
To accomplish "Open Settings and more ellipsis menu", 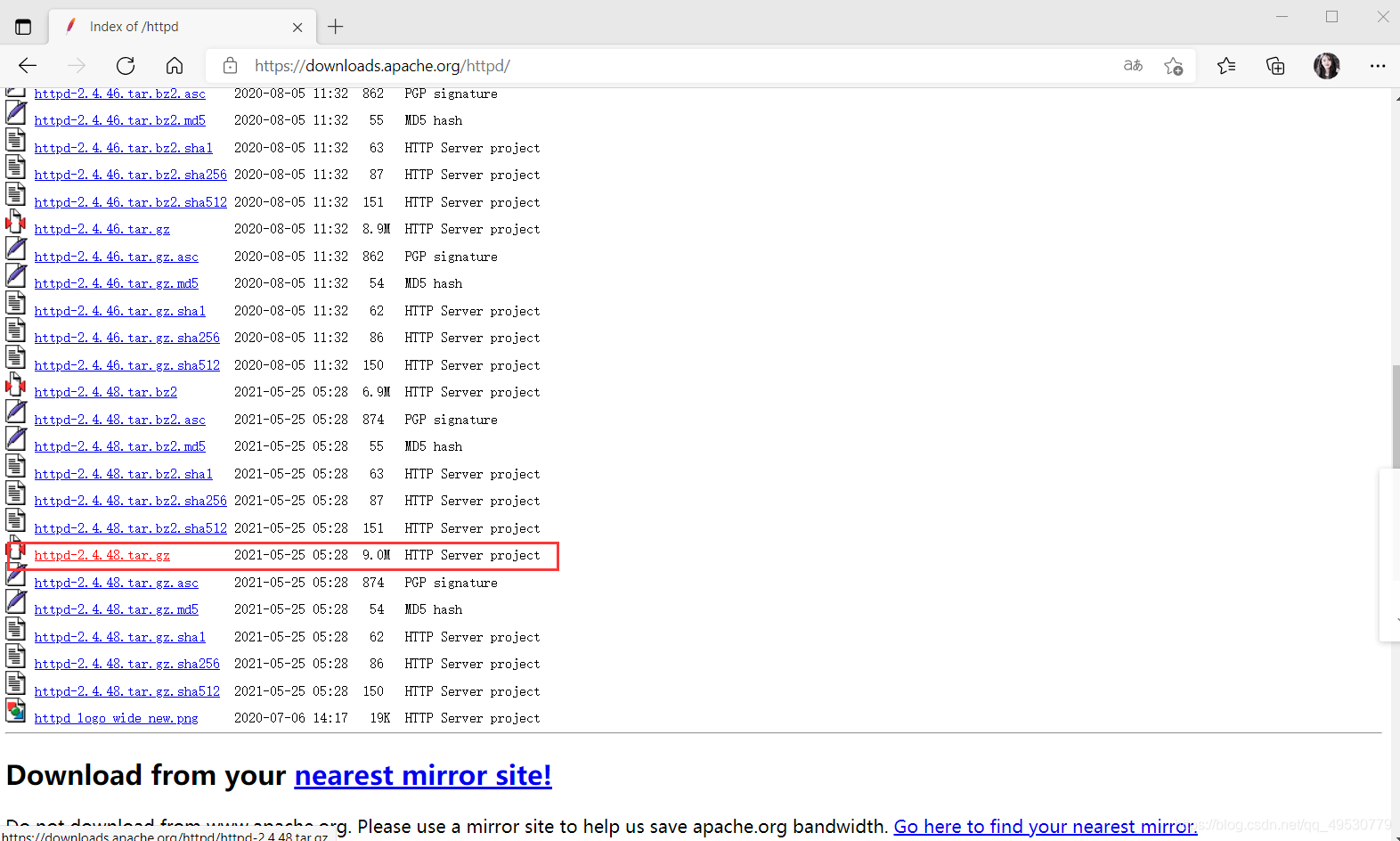I will click(x=1378, y=66).
